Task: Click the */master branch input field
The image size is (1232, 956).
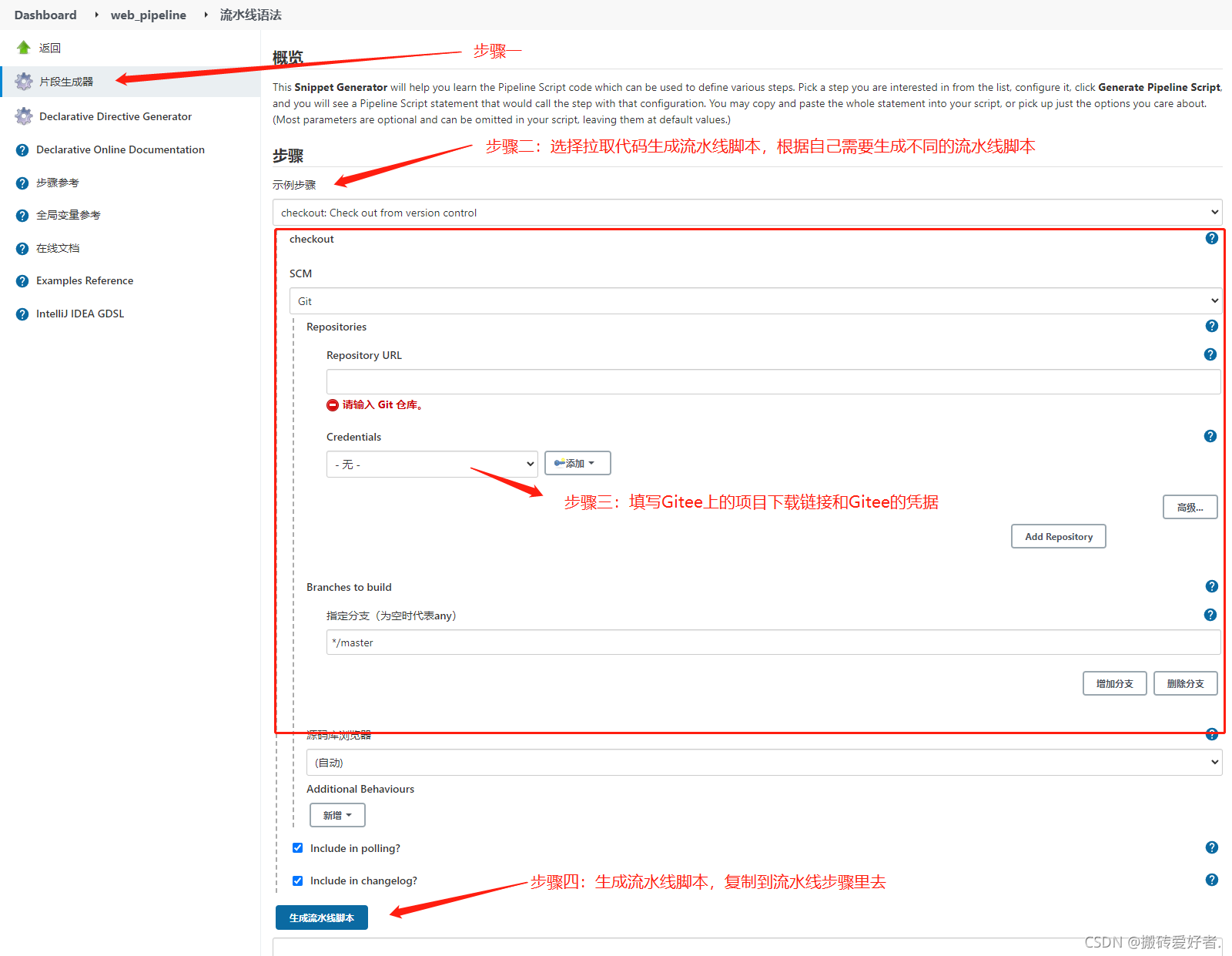Action: 773,642
